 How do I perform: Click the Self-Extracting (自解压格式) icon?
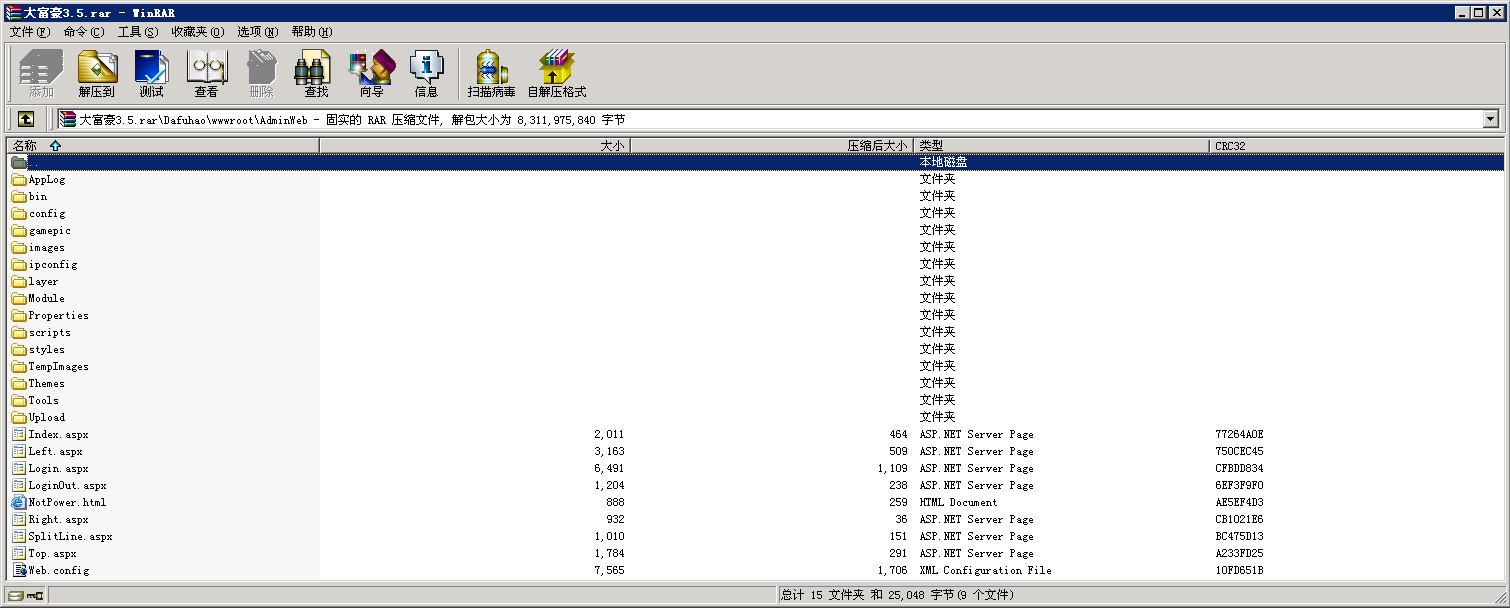click(x=556, y=73)
